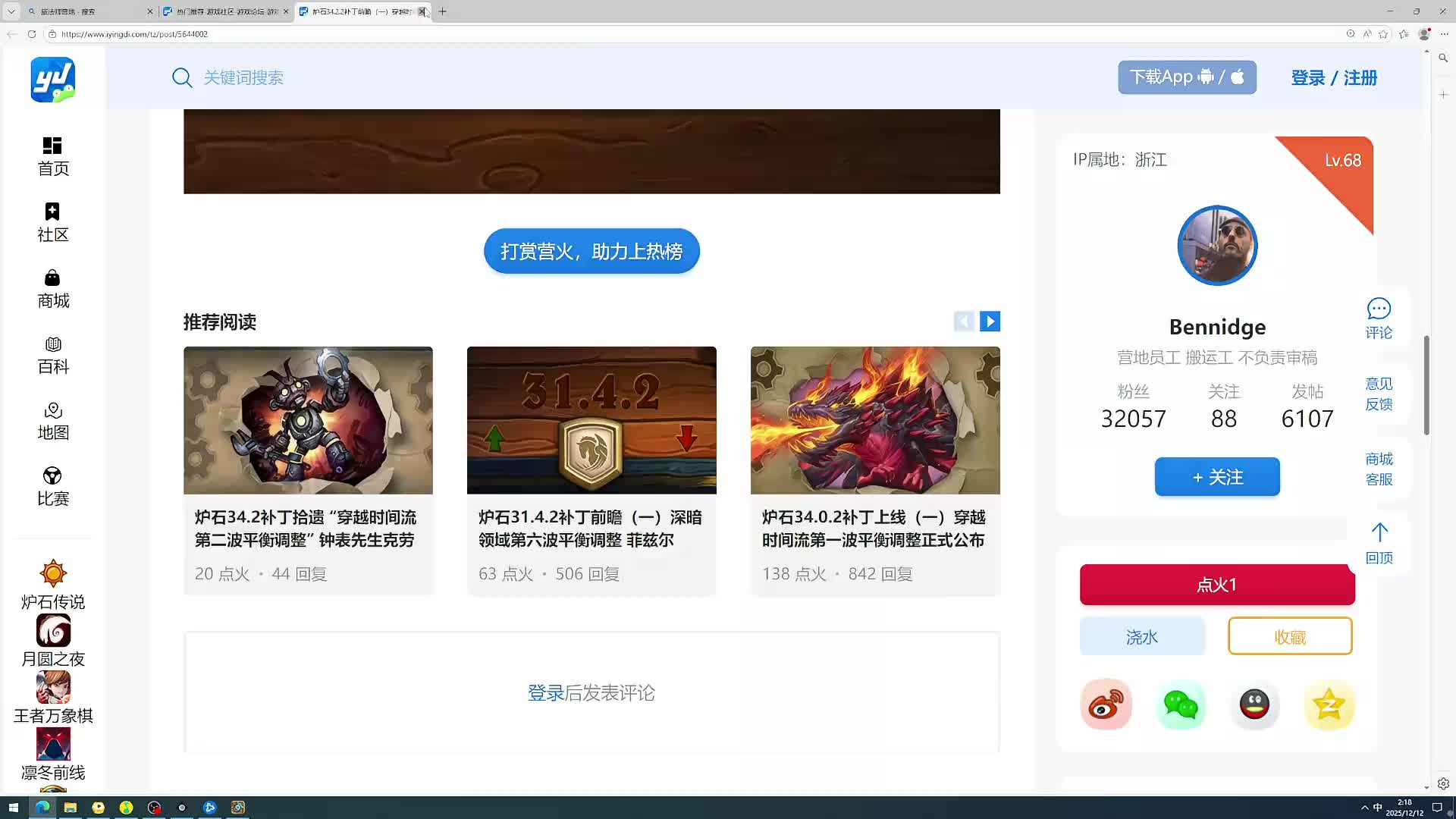Image resolution: width=1456 pixels, height=819 pixels.
Task: Toggle follow with the + 关注 button
Action: [x=1216, y=477]
